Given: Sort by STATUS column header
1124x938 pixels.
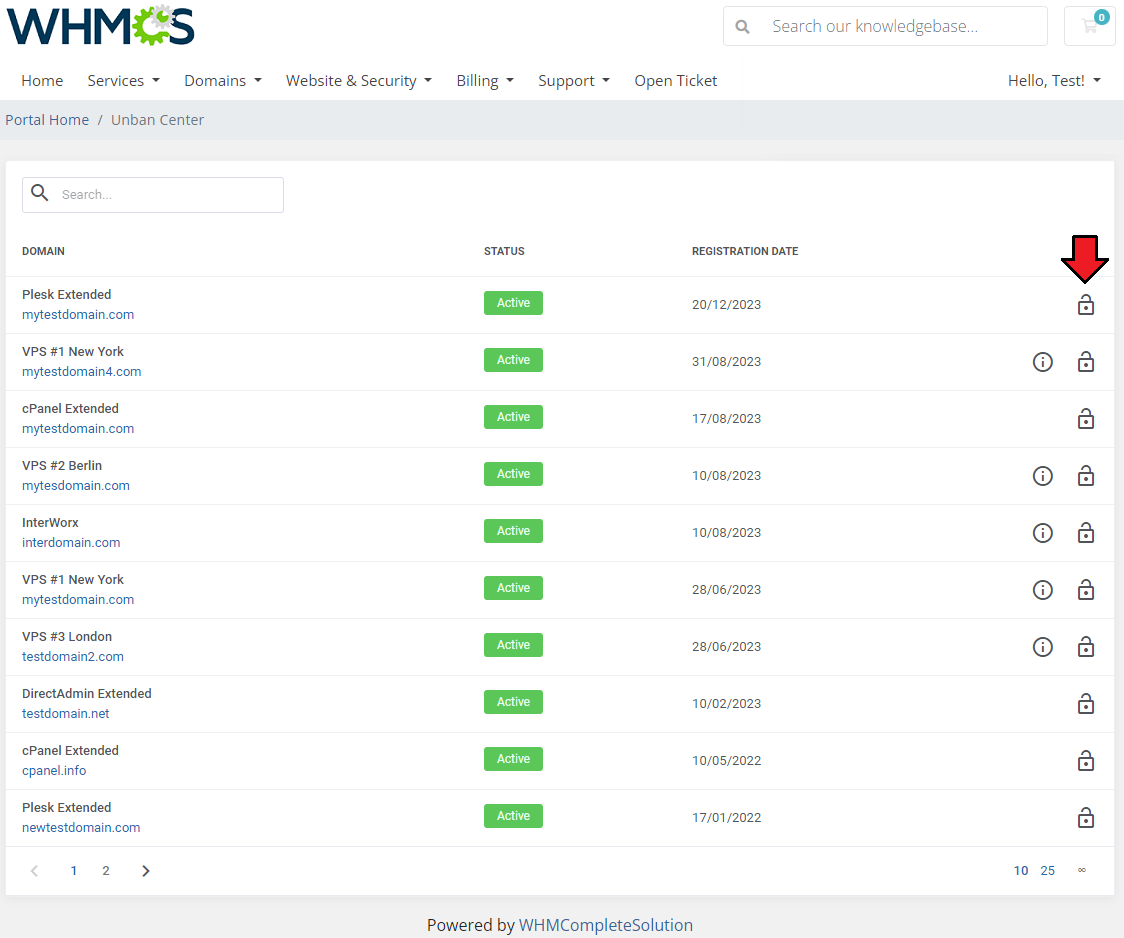Looking at the screenshot, I should point(504,251).
